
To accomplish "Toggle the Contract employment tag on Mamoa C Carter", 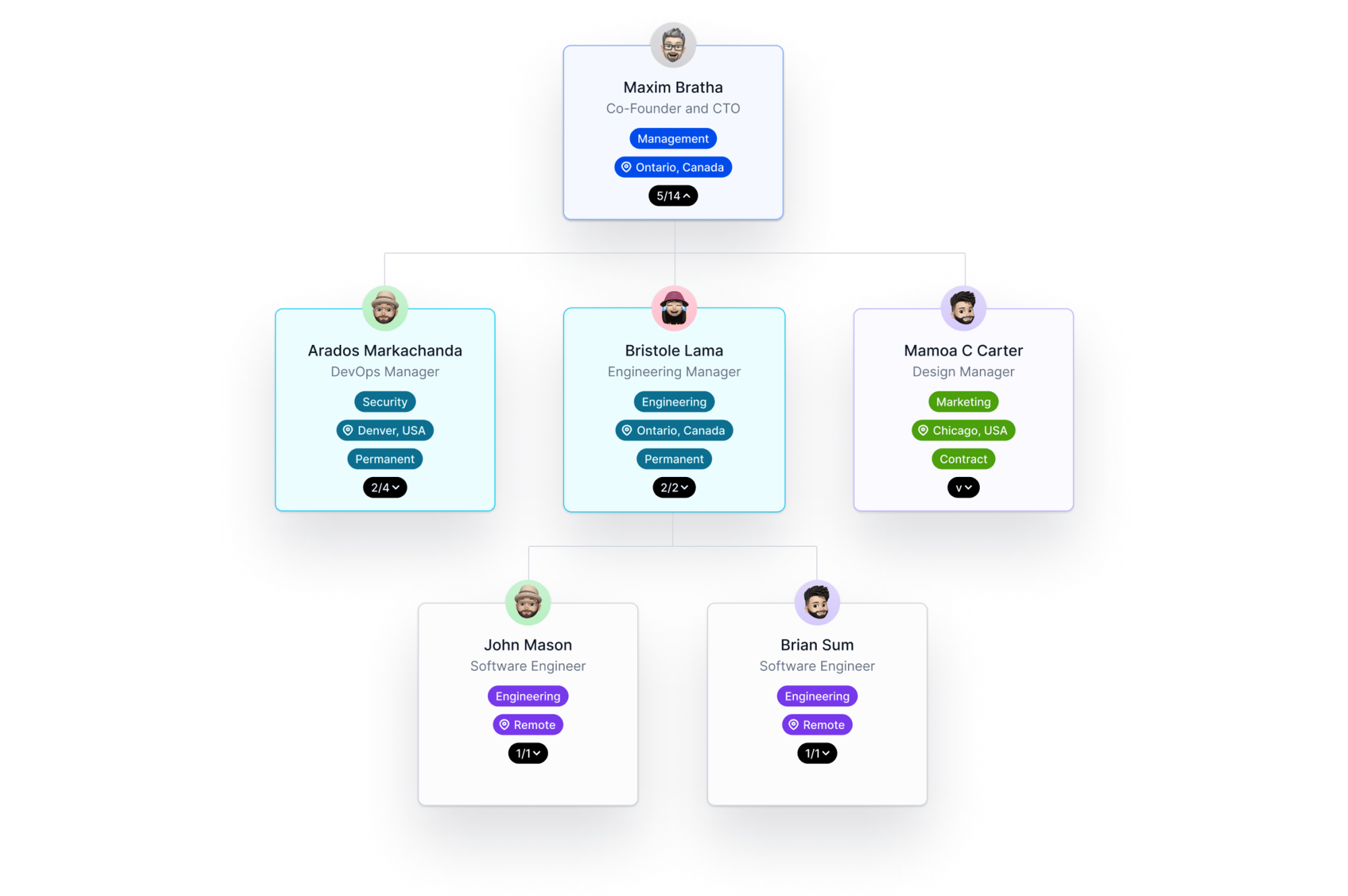I will coord(961,459).
